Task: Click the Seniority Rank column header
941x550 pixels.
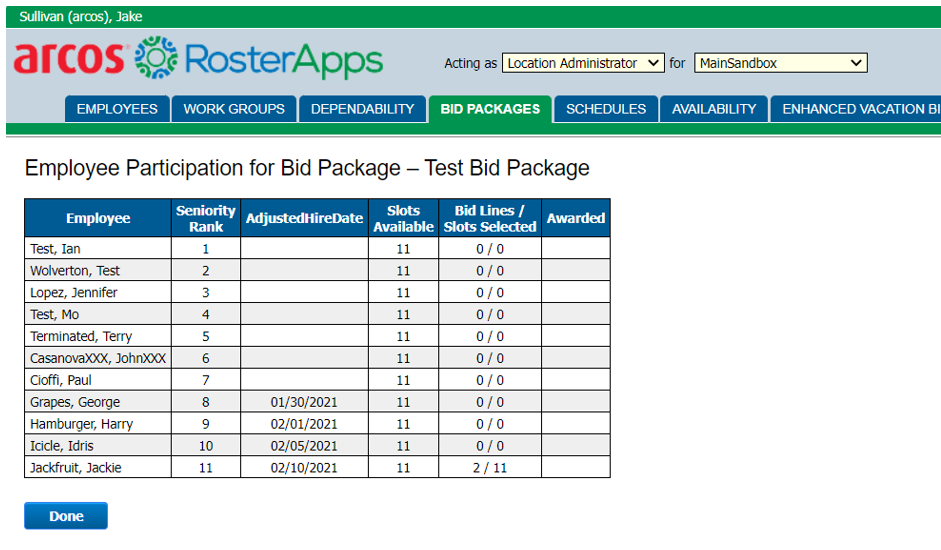Action: click(x=206, y=218)
